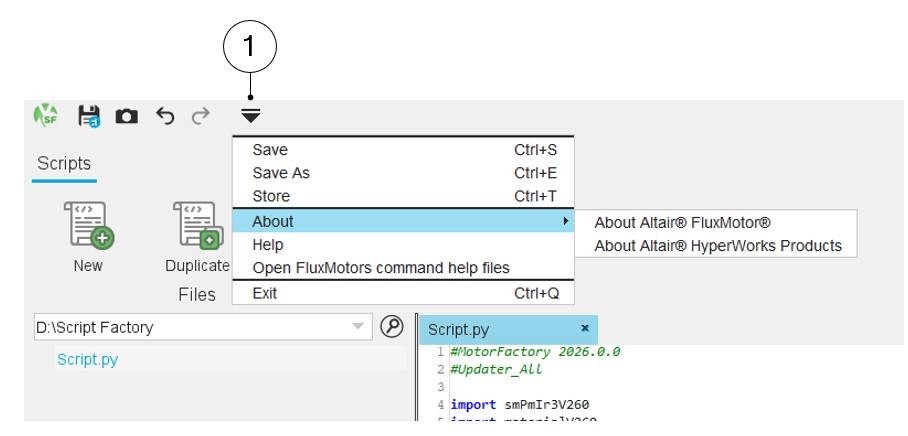Click the Script Factory logo icon

[x=45, y=116]
